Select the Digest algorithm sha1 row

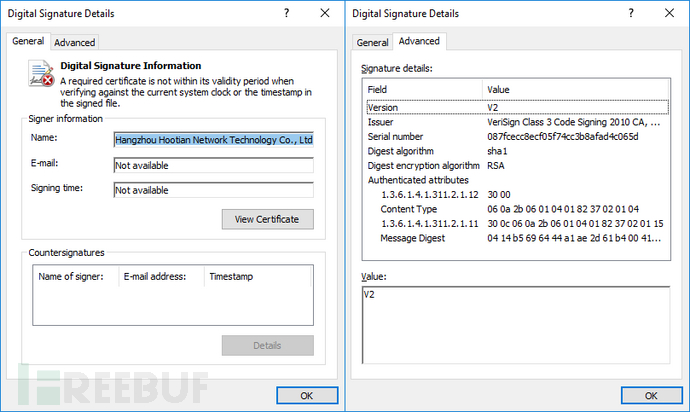pyautogui.click(x=515, y=151)
